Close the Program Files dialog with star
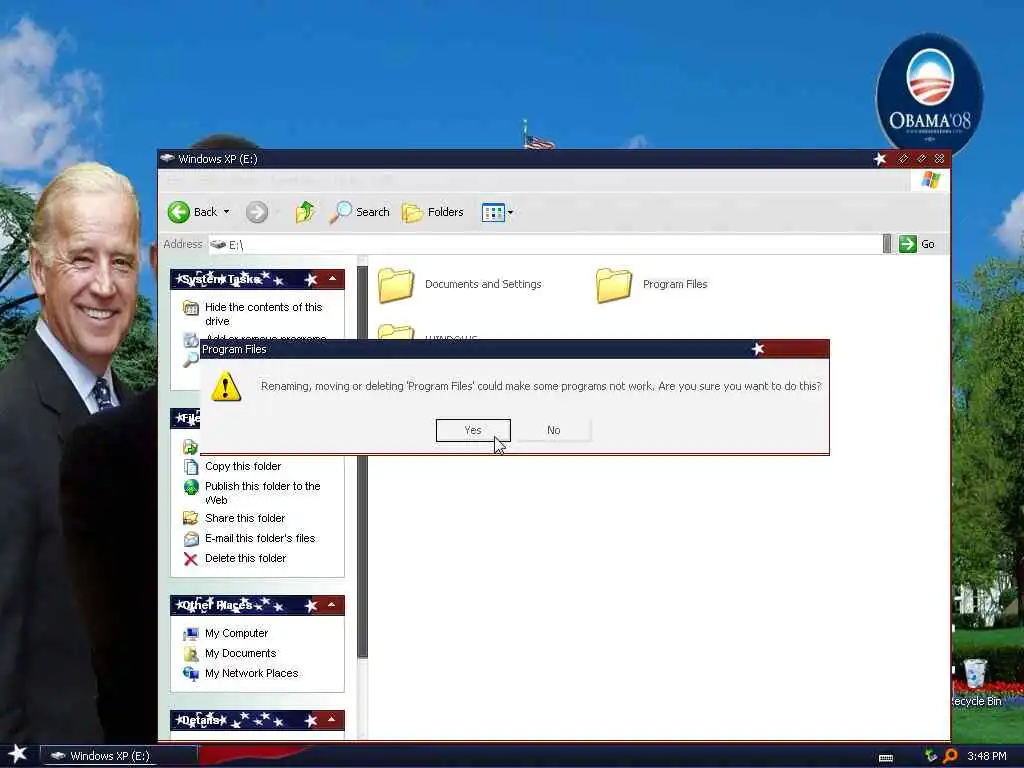This screenshot has width=1024, height=768. coord(758,349)
